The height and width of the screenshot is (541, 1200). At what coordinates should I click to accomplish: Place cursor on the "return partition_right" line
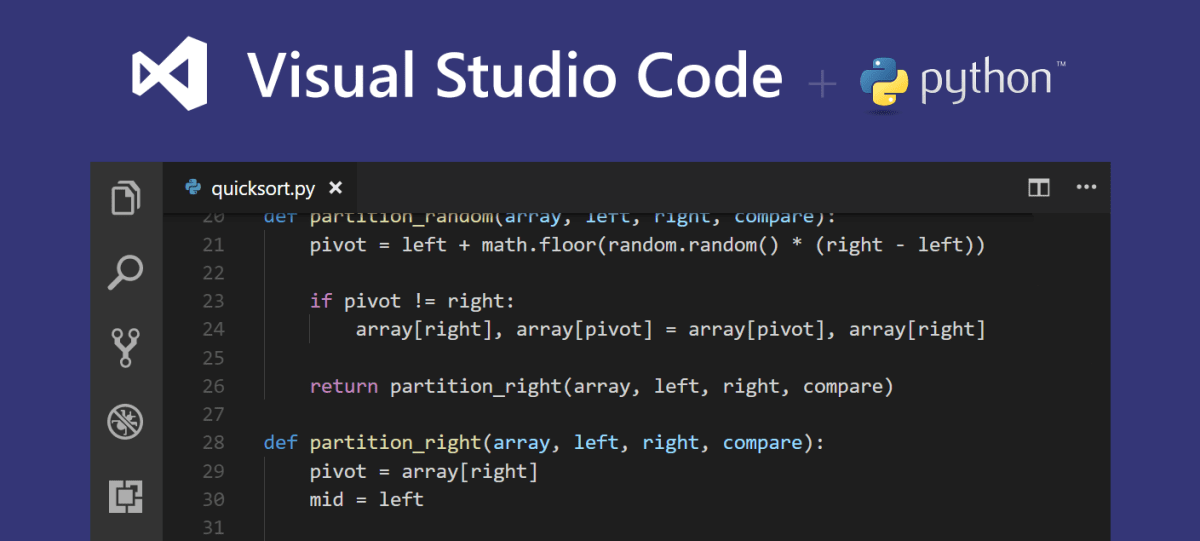point(601,386)
